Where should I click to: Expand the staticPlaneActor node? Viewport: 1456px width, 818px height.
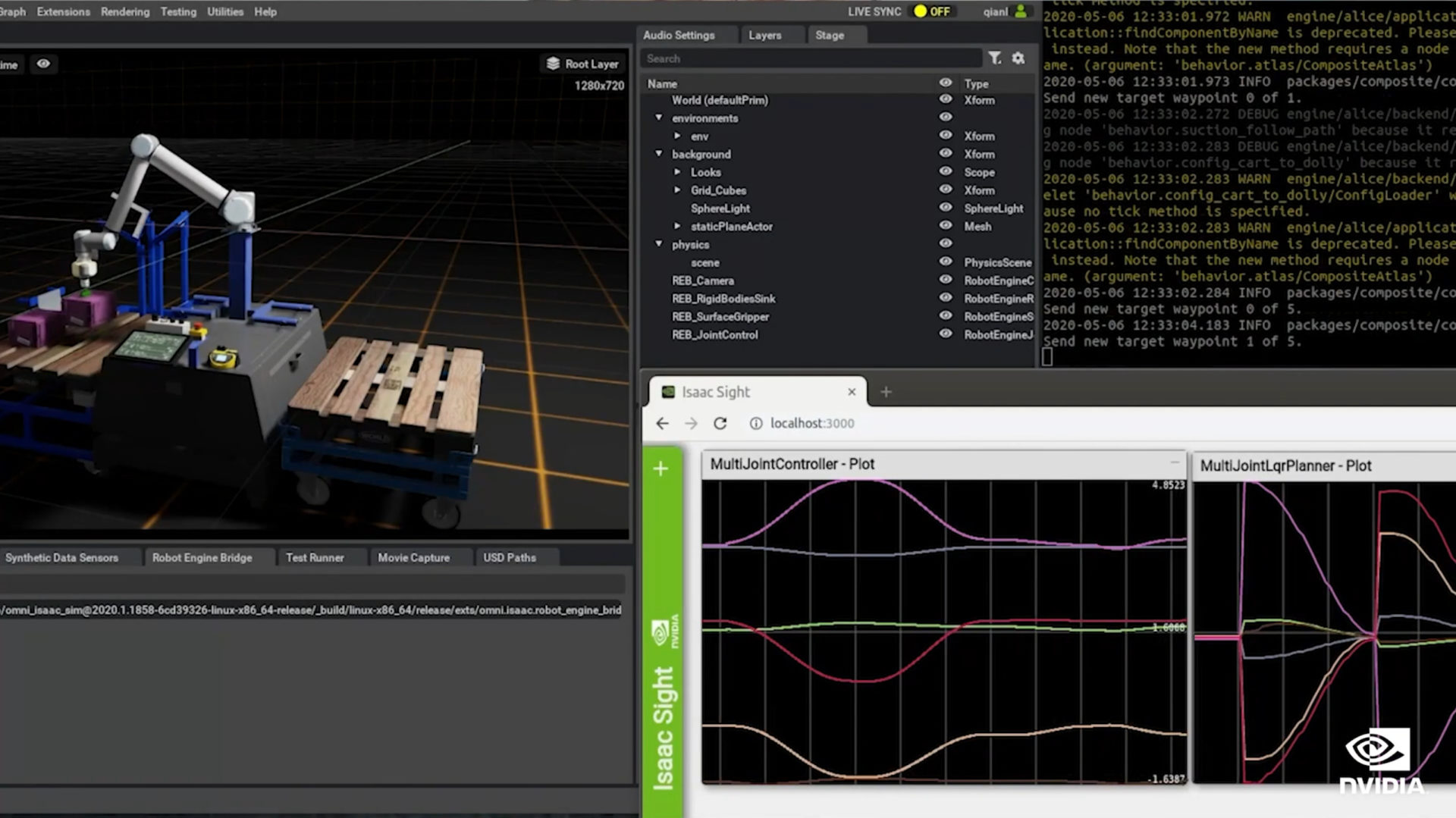677,226
